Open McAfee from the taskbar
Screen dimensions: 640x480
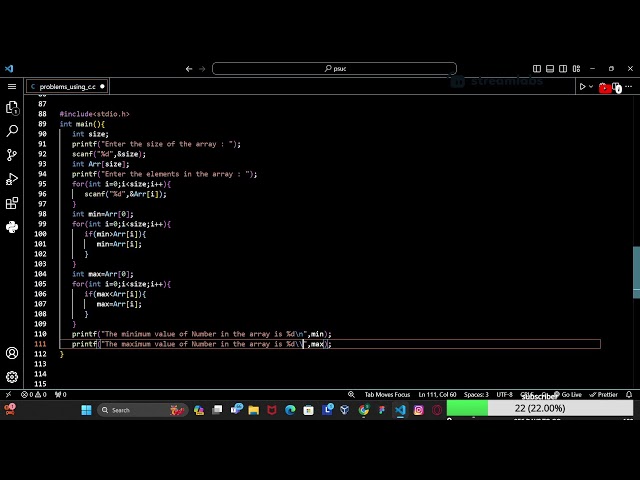(x=272, y=410)
